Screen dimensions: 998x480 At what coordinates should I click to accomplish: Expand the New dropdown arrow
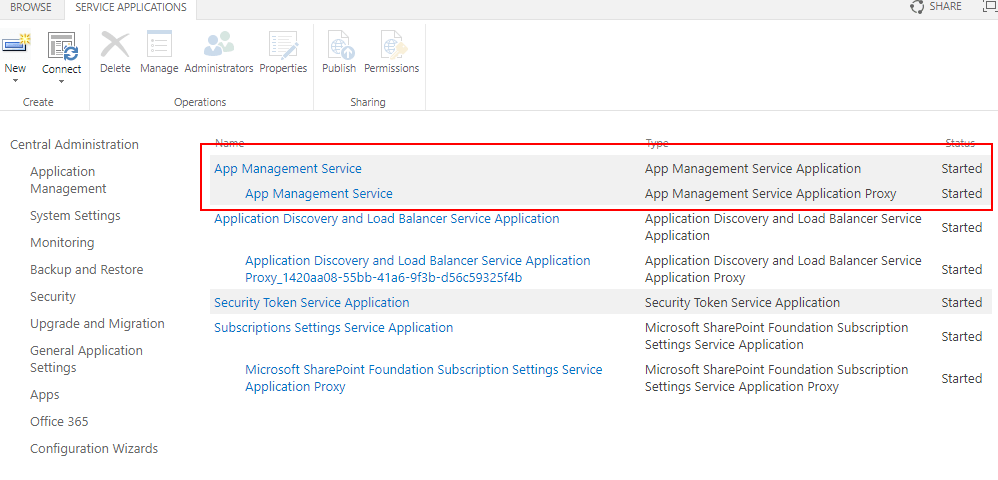(x=16, y=81)
